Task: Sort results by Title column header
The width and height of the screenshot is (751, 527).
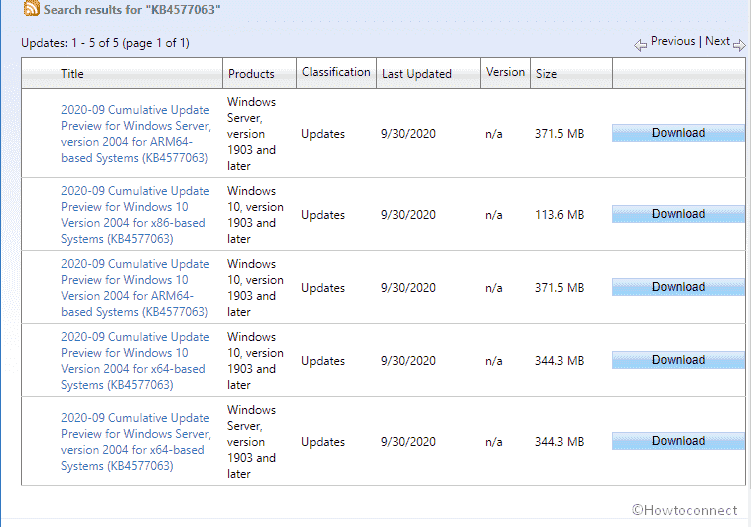Action: coord(72,73)
